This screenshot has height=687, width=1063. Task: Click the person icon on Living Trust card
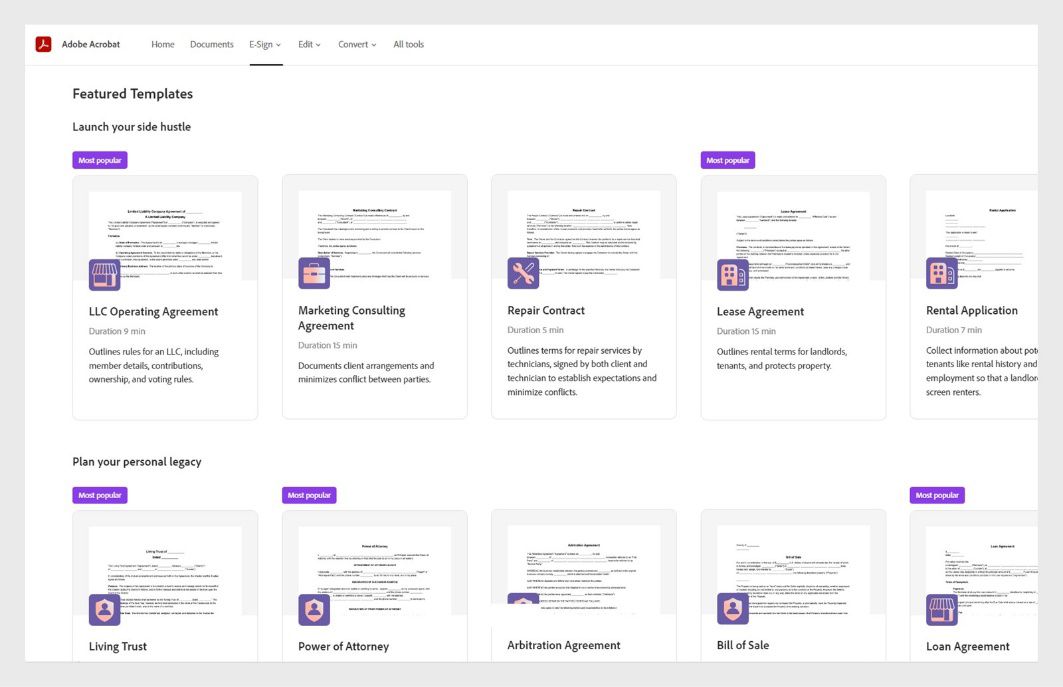coord(105,608)
